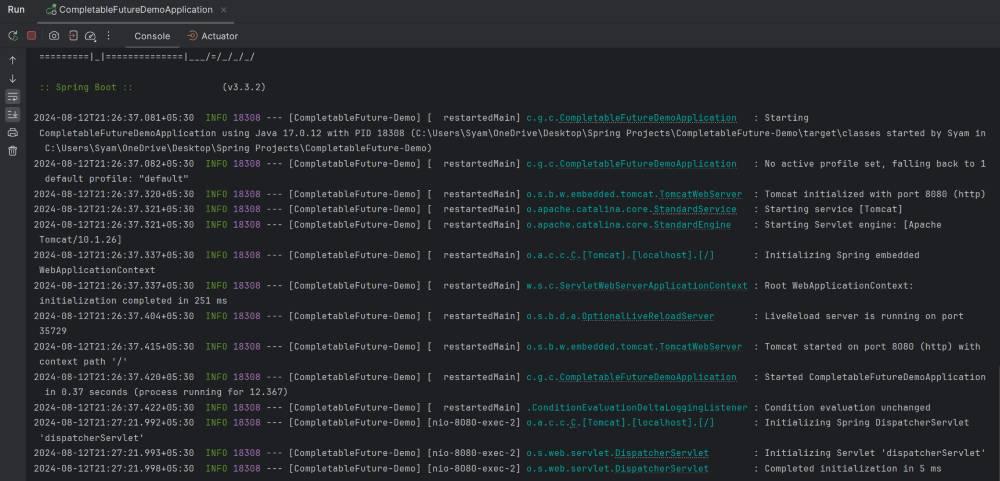Image resolution: width=1000 pixels, height=481 pixels.
Task: Toggle soft-wrap in the console
Action: click(13, 96)
